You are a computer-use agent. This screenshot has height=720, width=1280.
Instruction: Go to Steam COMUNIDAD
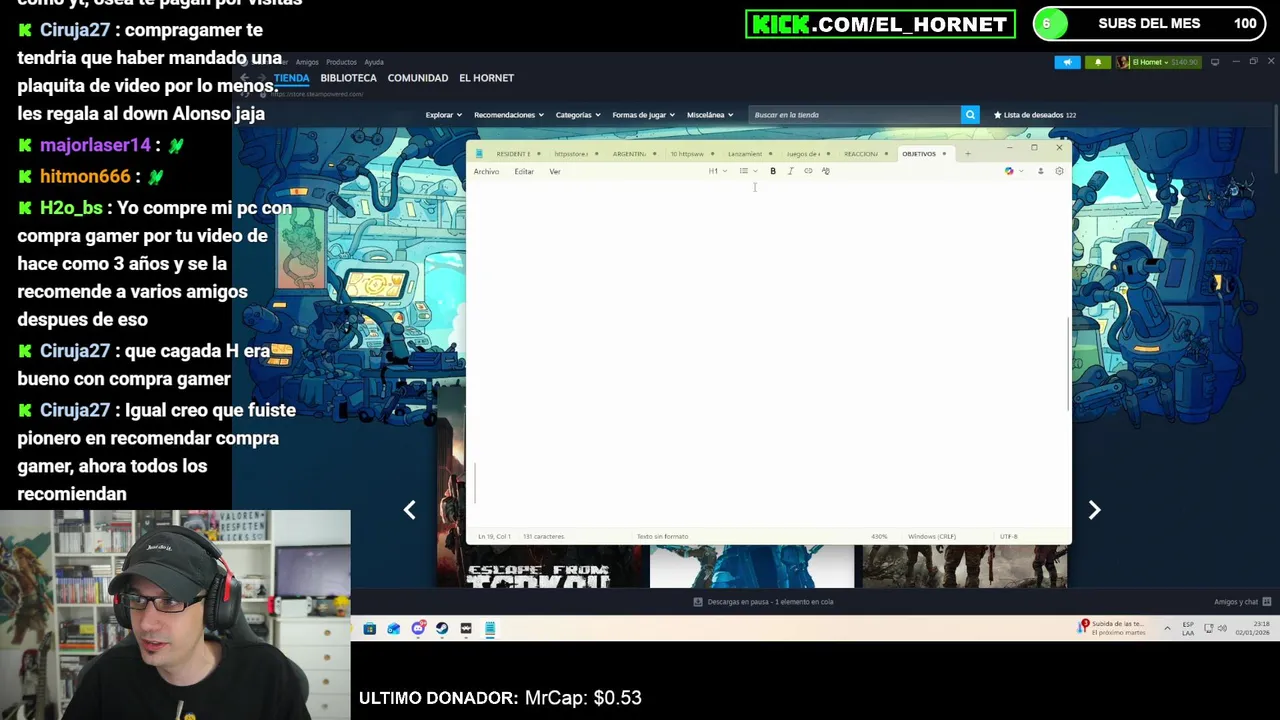pos(418,78)
